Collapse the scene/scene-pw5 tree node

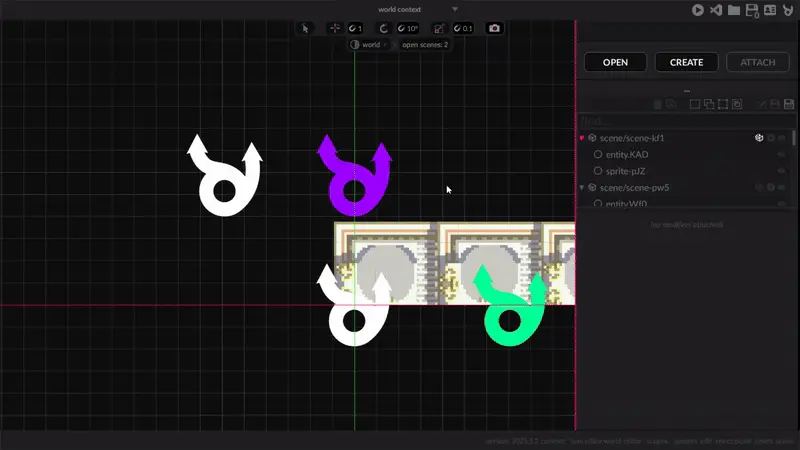pos(582,187)
